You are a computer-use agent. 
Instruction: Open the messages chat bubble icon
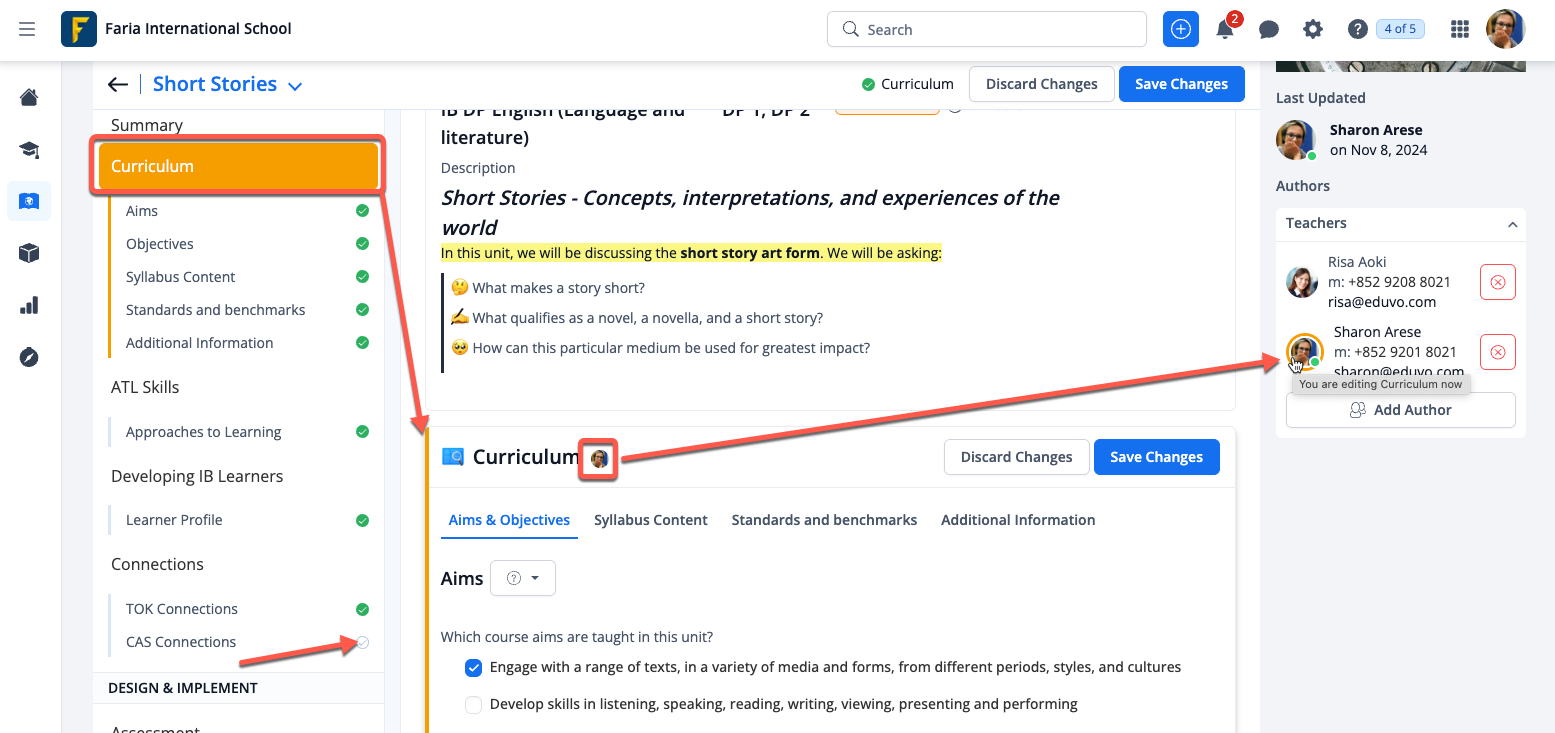pos(1269,29)
